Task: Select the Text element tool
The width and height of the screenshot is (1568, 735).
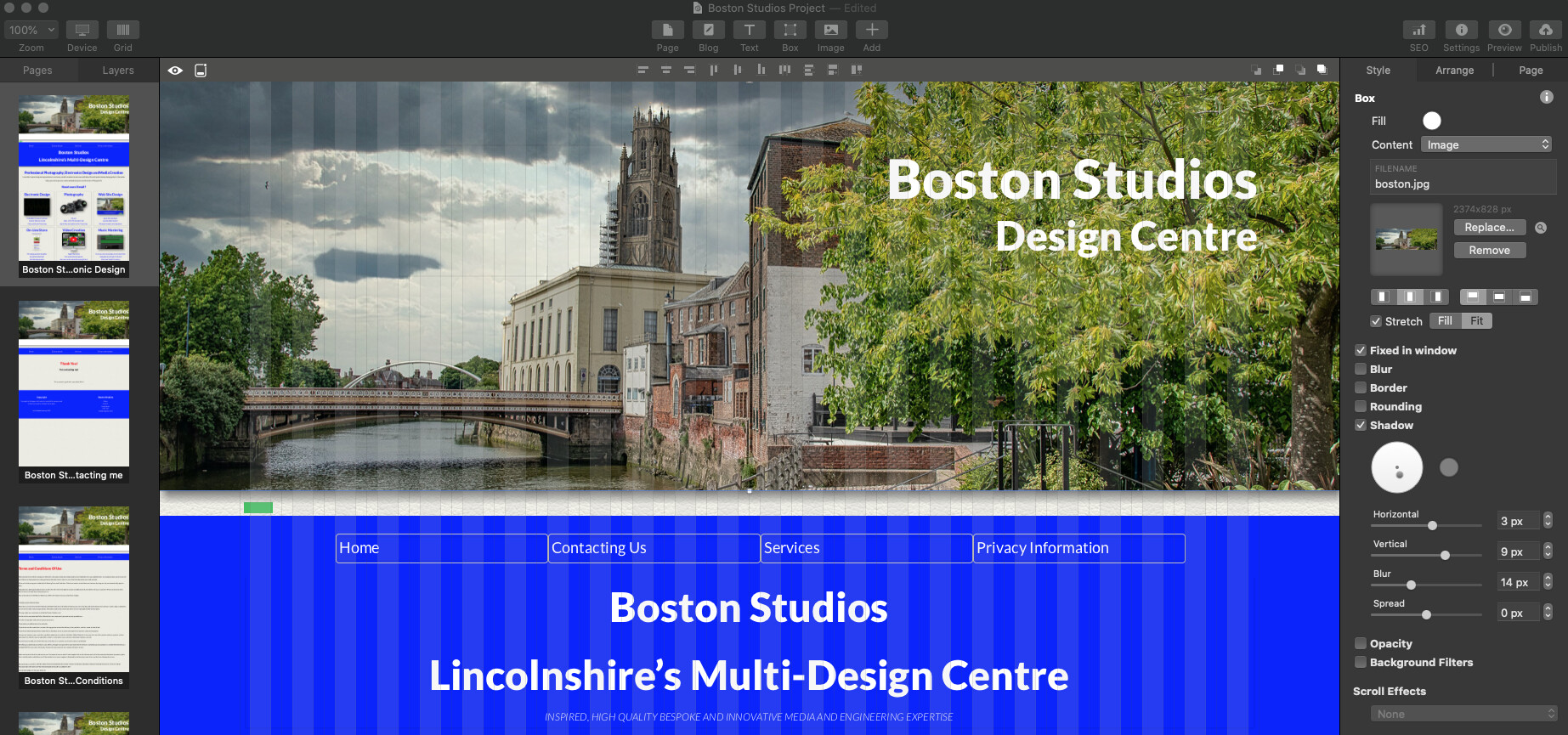Action: coord(750,30)
